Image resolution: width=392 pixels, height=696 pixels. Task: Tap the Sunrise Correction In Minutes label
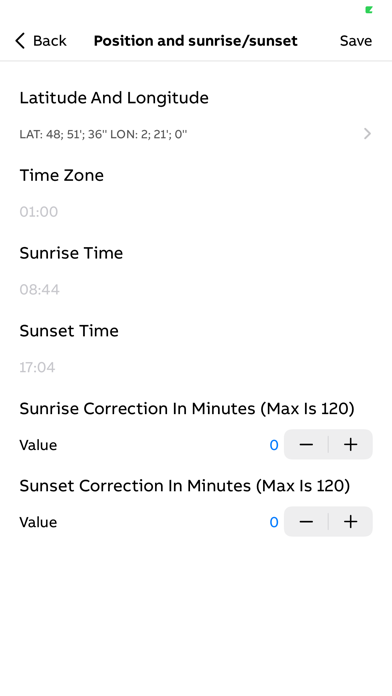coord(187,408)
